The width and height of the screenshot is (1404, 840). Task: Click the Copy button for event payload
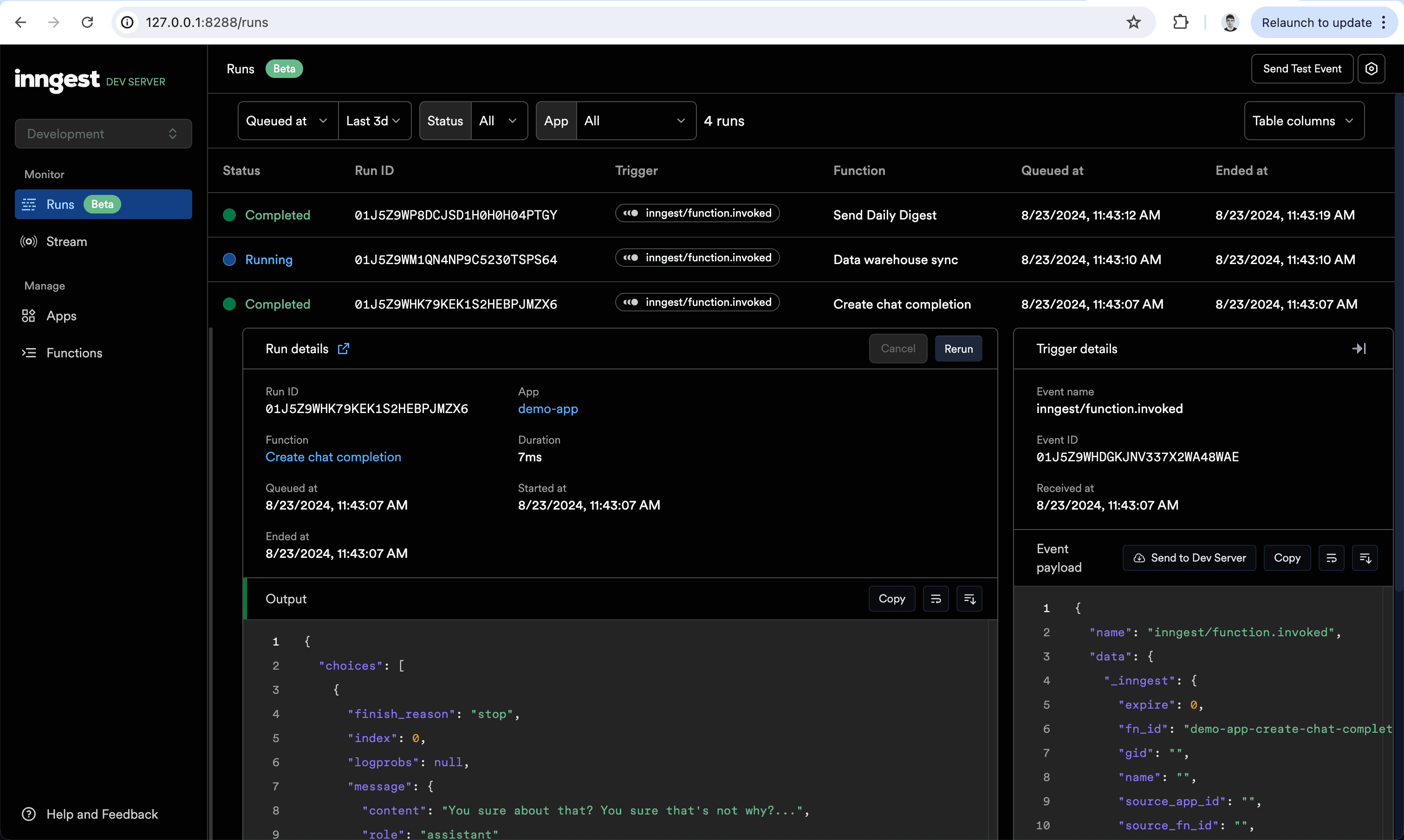click(1287, 557)
